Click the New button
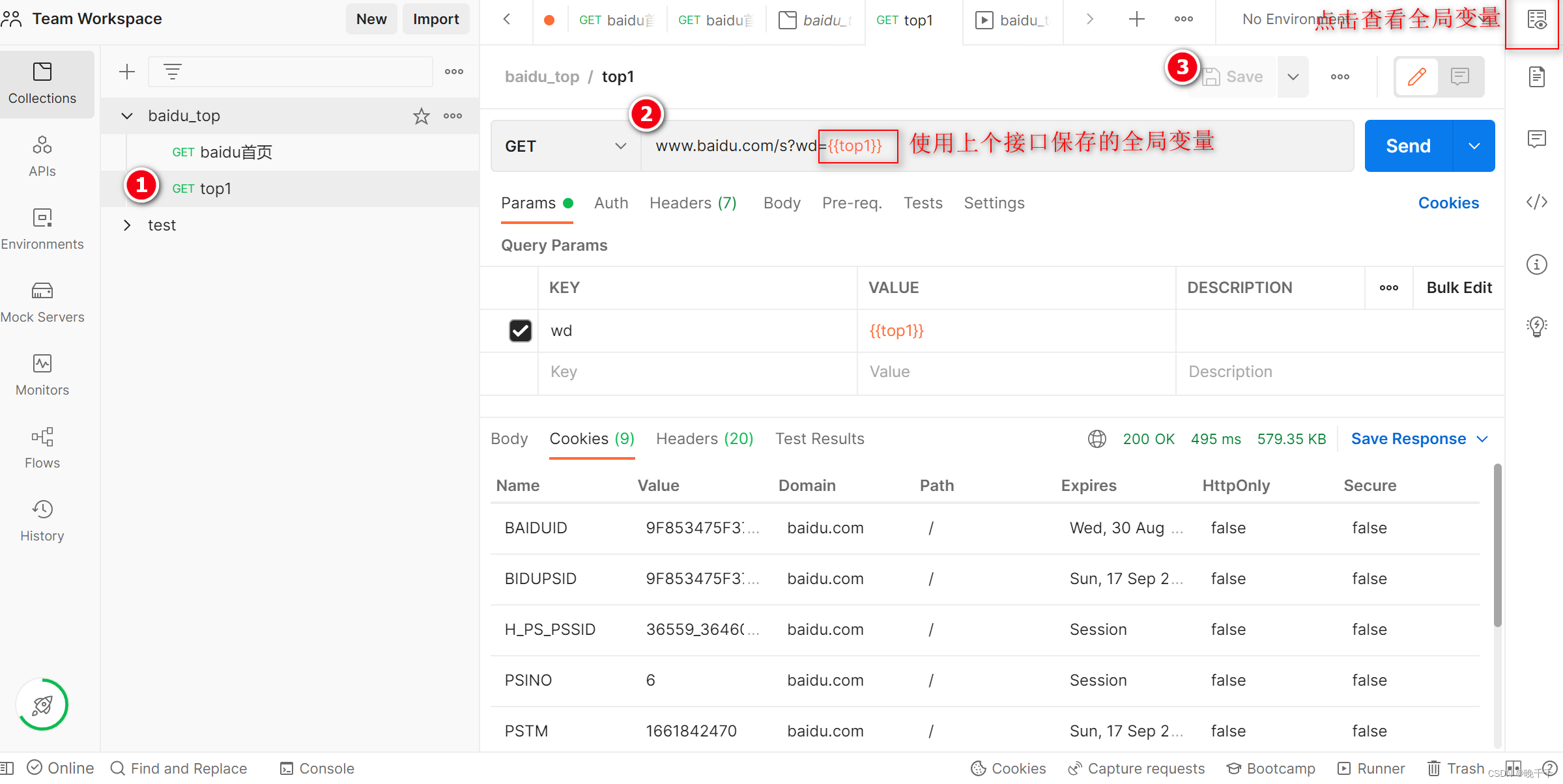This screenshot has height=784, width=1563. 371,20
